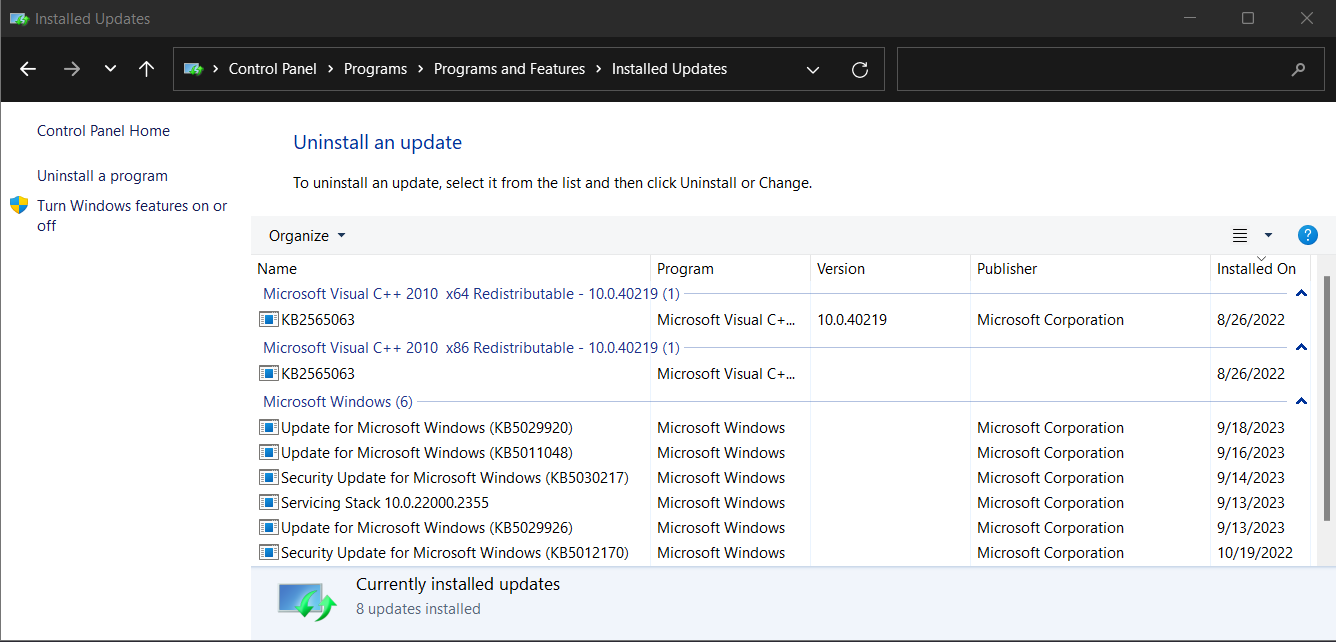Click version 10.0.40219 cell
Screen dimensions: 1336x642
coord(852,320)
